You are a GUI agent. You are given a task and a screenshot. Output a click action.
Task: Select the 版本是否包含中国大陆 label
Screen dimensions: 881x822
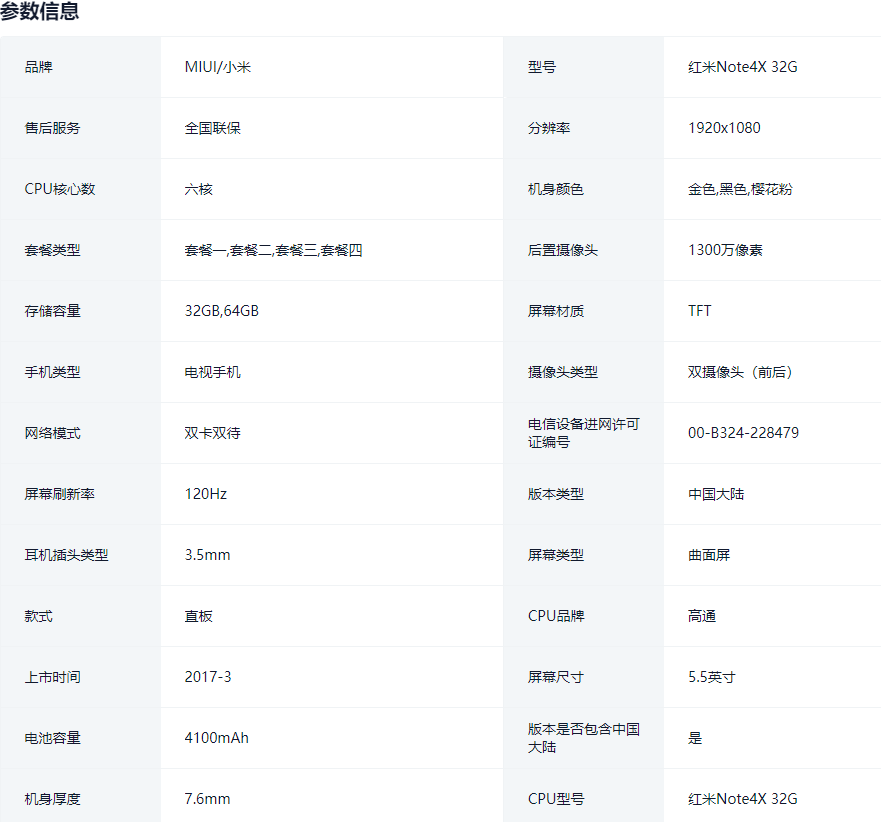(x=583, y=738)
